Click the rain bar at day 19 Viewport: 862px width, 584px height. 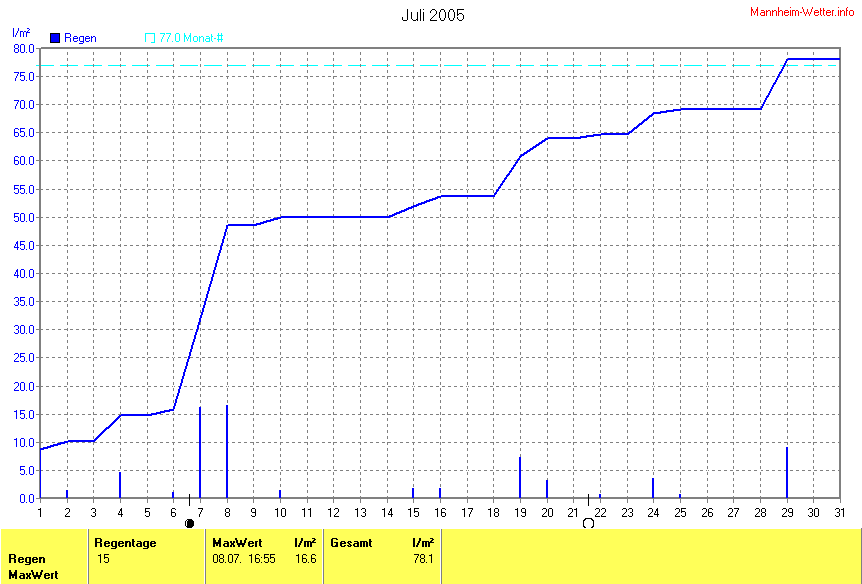[x=520, y=477]
